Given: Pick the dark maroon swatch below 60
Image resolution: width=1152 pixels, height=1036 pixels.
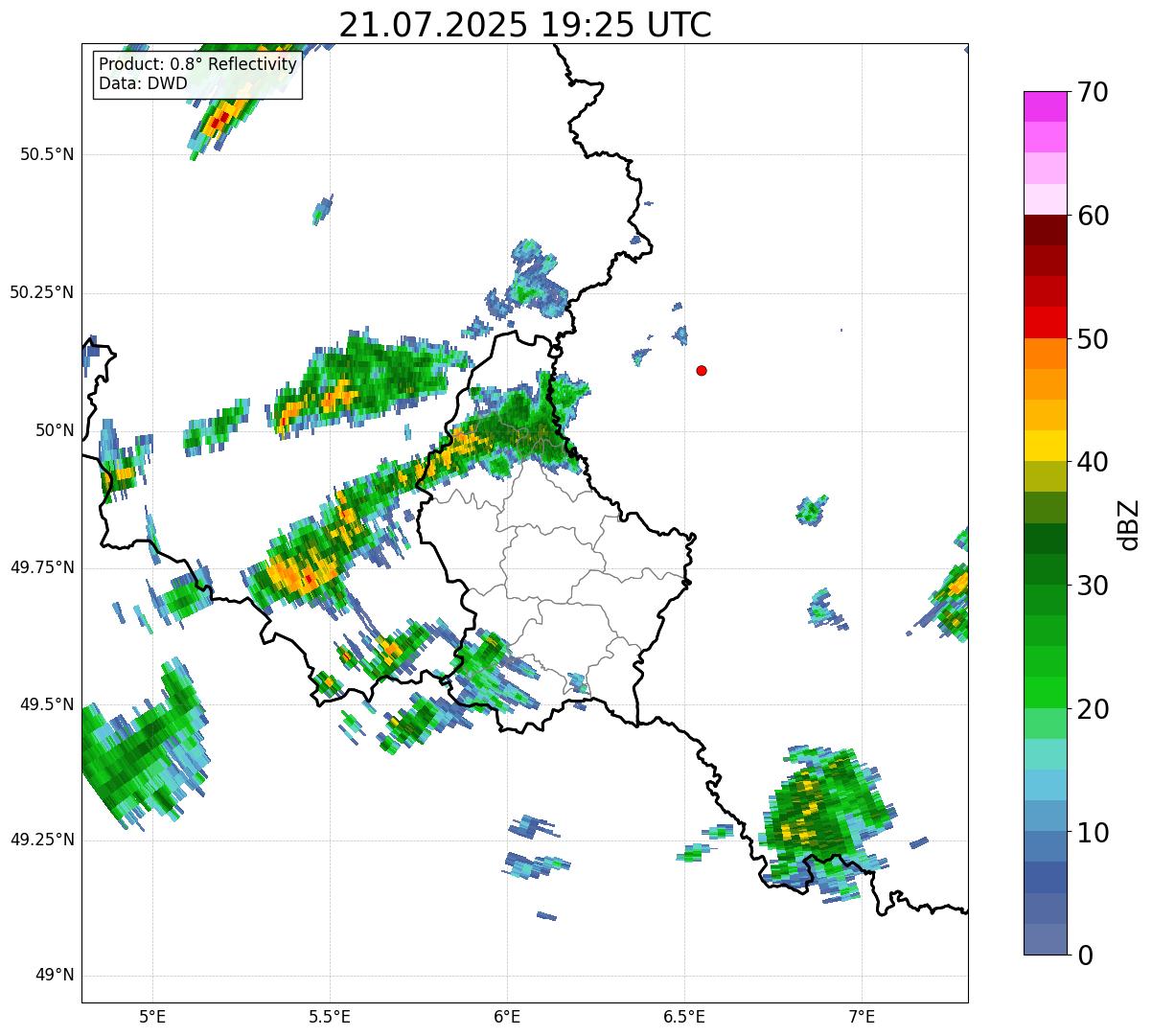Looking at the screenshot, I should coord(1045,230).
